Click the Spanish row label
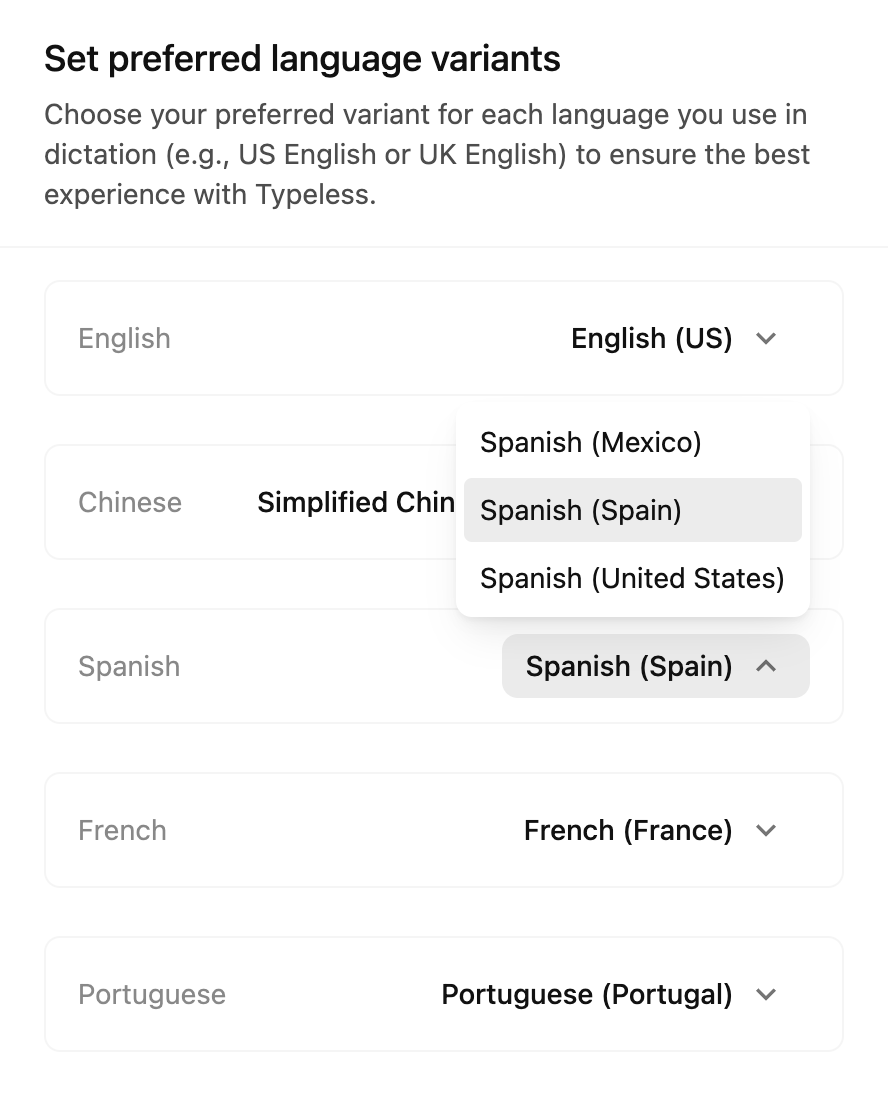This screenshot has width=888, height=1102. tap(129, 666)
